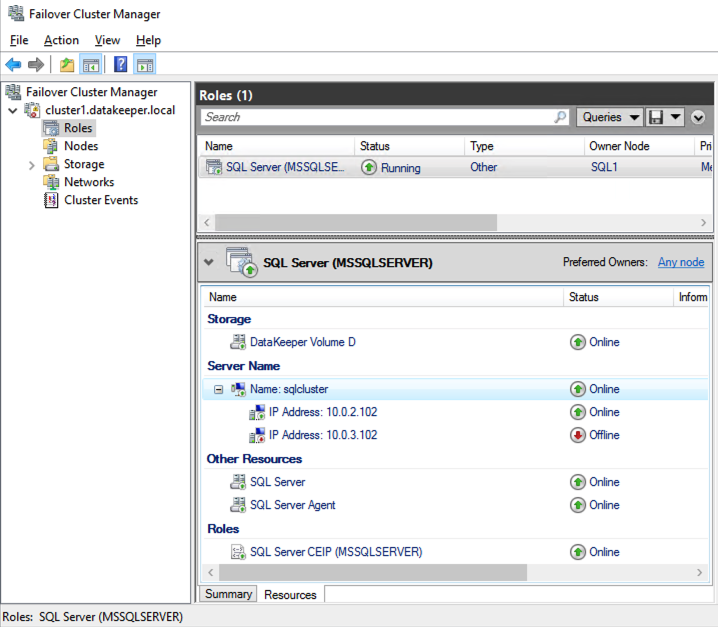Click the Nodes tree icon

point(51,146)
